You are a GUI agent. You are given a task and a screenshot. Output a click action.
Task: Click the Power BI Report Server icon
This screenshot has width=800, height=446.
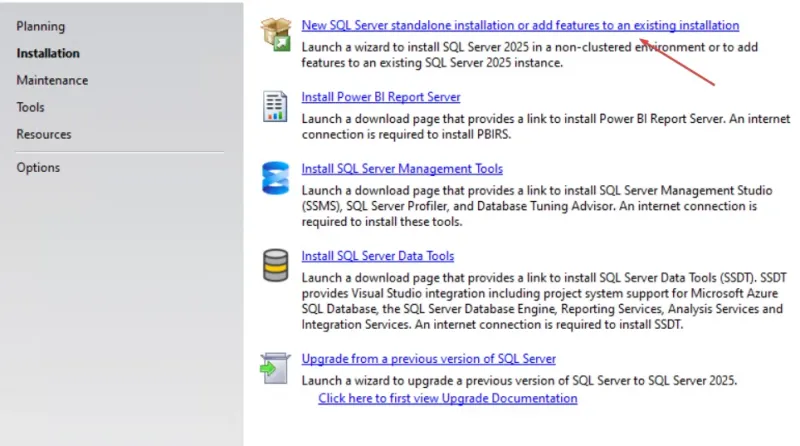pyautogui.click(x=275, y=106)
